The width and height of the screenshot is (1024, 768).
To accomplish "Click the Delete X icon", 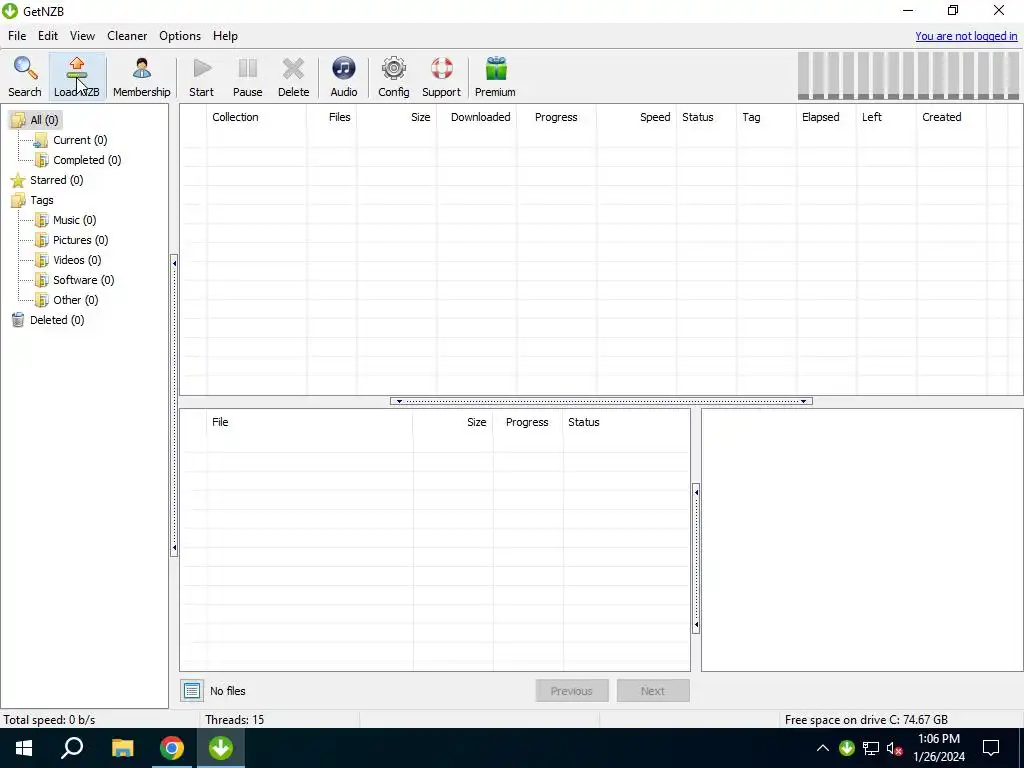I will pos(293,77).
